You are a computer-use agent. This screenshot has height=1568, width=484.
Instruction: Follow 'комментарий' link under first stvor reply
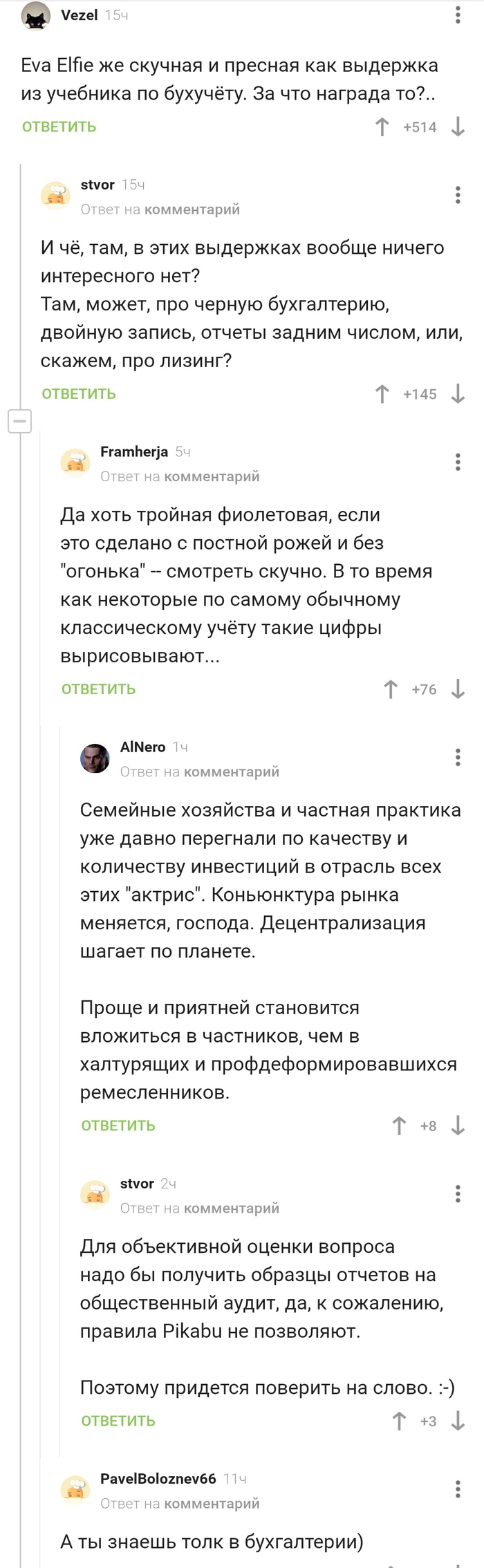(x=192, y=209)
